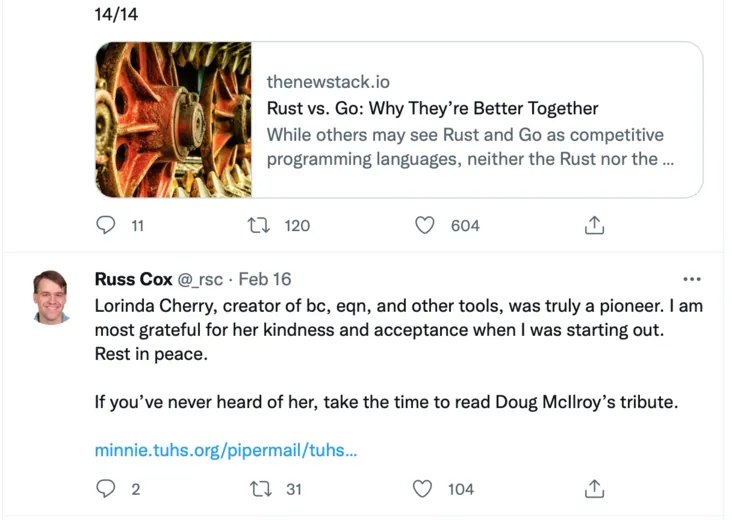Reply to the Rust vs. Go tweet
Screen dimensions: 732x520
106,225
